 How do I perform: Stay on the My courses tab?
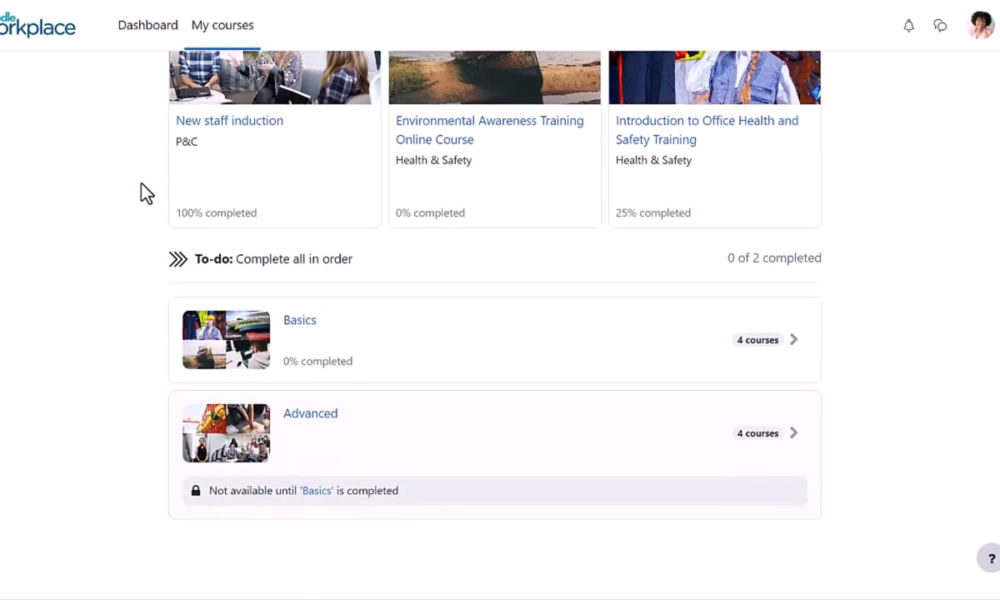point(222,25)
